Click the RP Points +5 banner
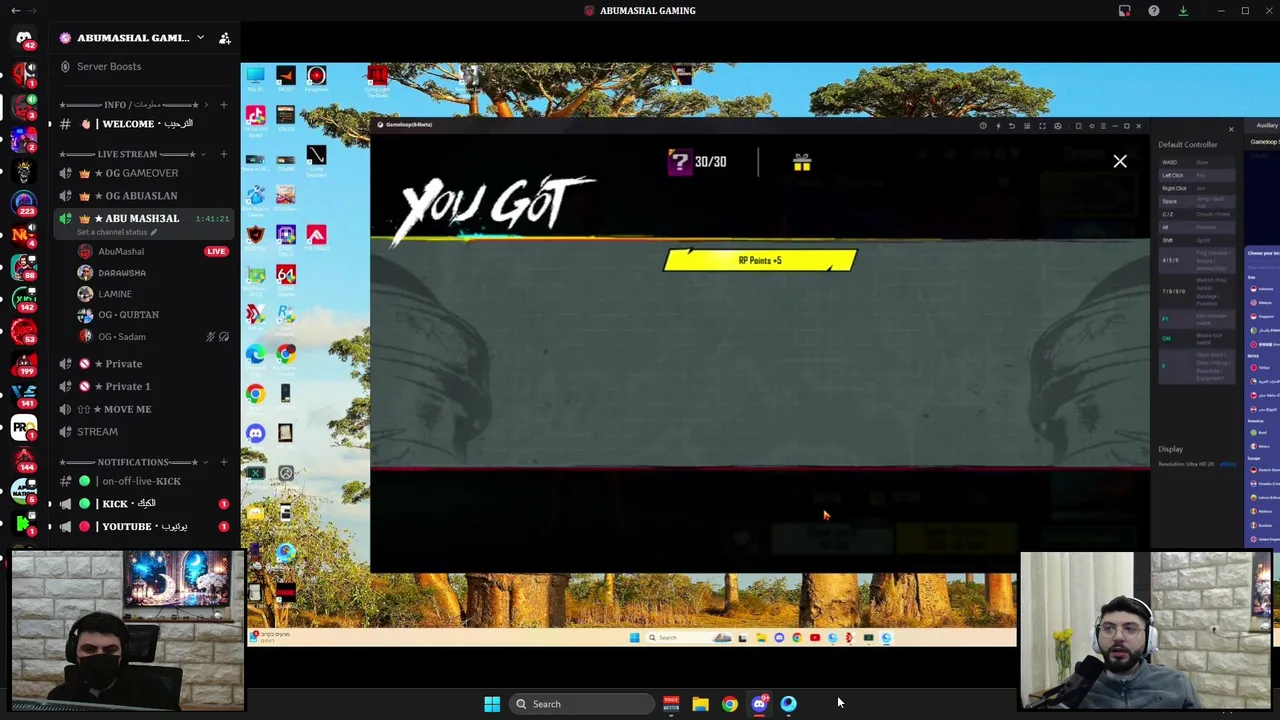The height and width of the screenshot is (720, 1280). pyautogui.click(x=760, y=260)
